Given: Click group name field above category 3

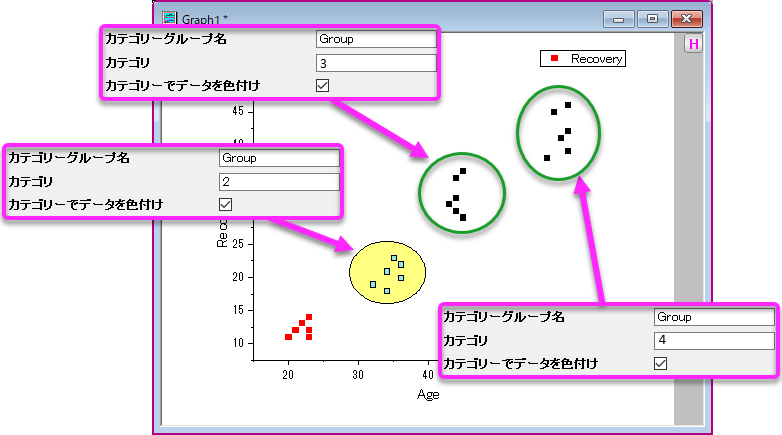Looking at the screenshot, I should [376, 39].
